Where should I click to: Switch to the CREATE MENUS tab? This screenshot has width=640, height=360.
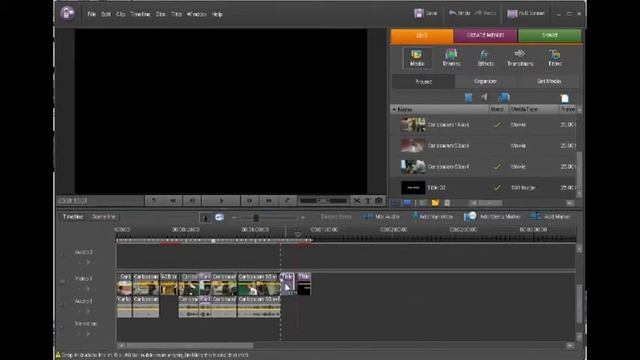(x=485, y=36)
